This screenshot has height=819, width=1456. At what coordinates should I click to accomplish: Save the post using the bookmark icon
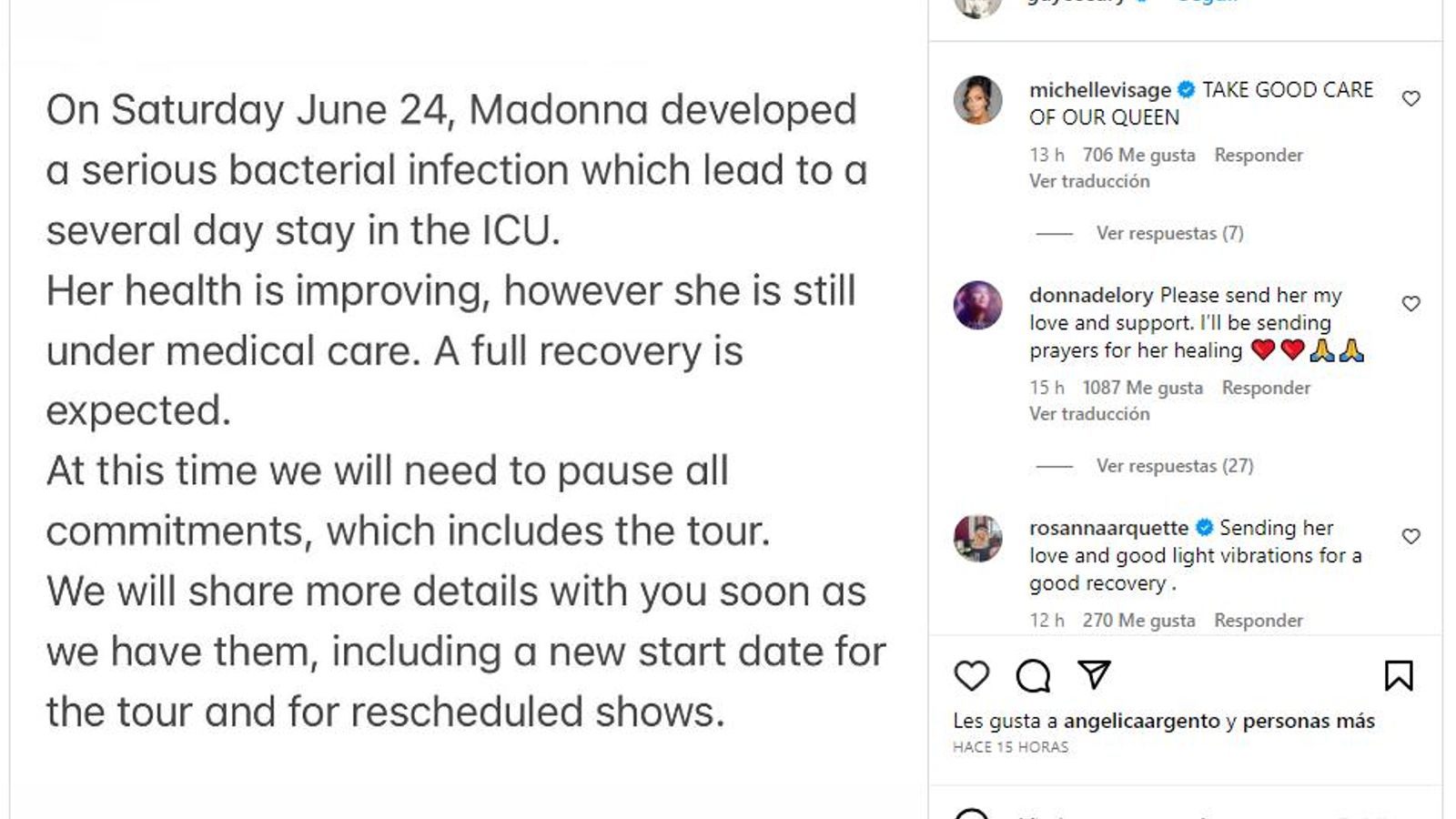[1398, 674]
